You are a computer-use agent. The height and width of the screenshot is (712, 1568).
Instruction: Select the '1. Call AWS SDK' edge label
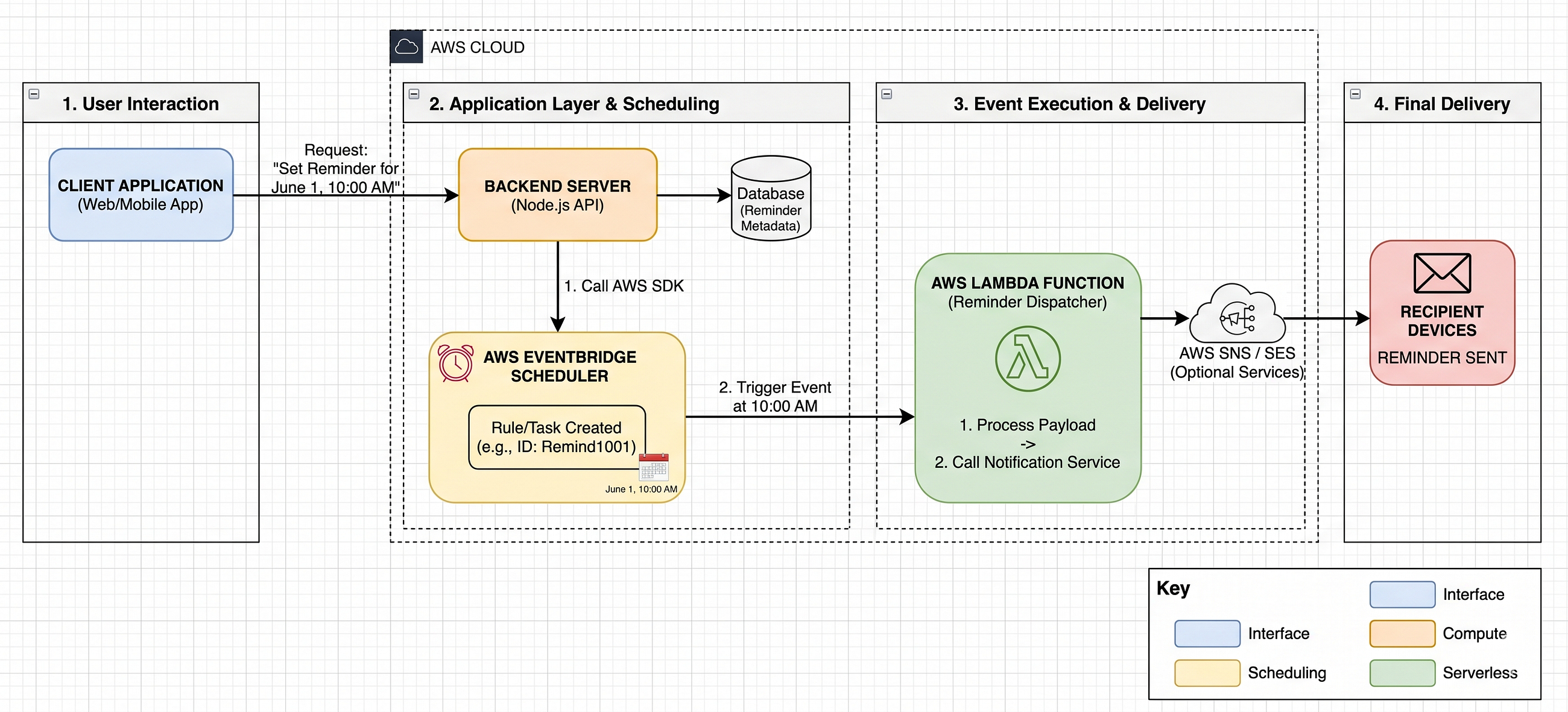624,286
